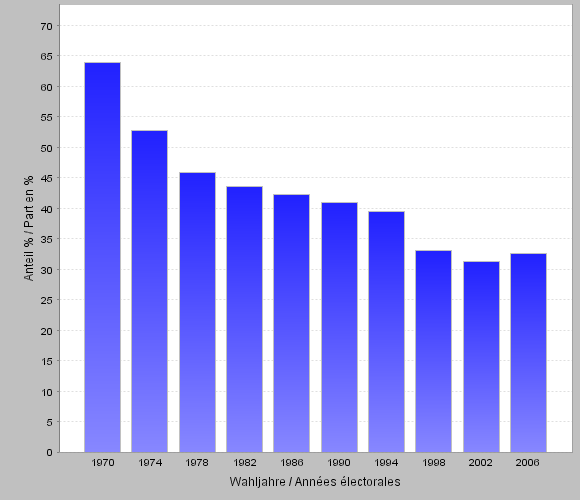Click the 1994 bar

pyautogui.click(x=387, y=332)
